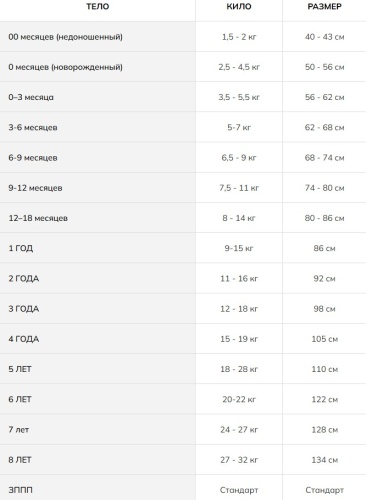The width and height of the screenshot is (366, 500).
Task: Click the 0–3 месяца size label
Action: click(31, 97)
